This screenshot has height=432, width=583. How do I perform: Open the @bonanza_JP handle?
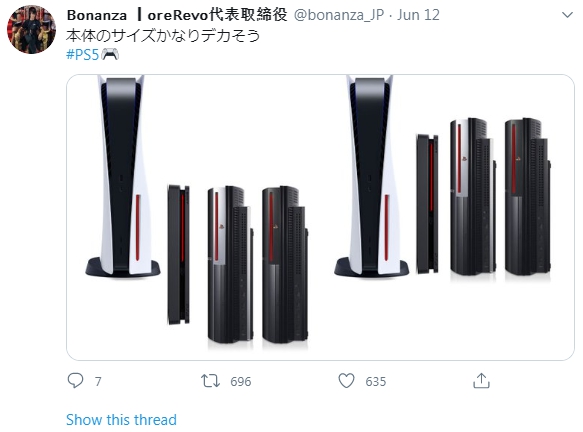coord(339,15)
